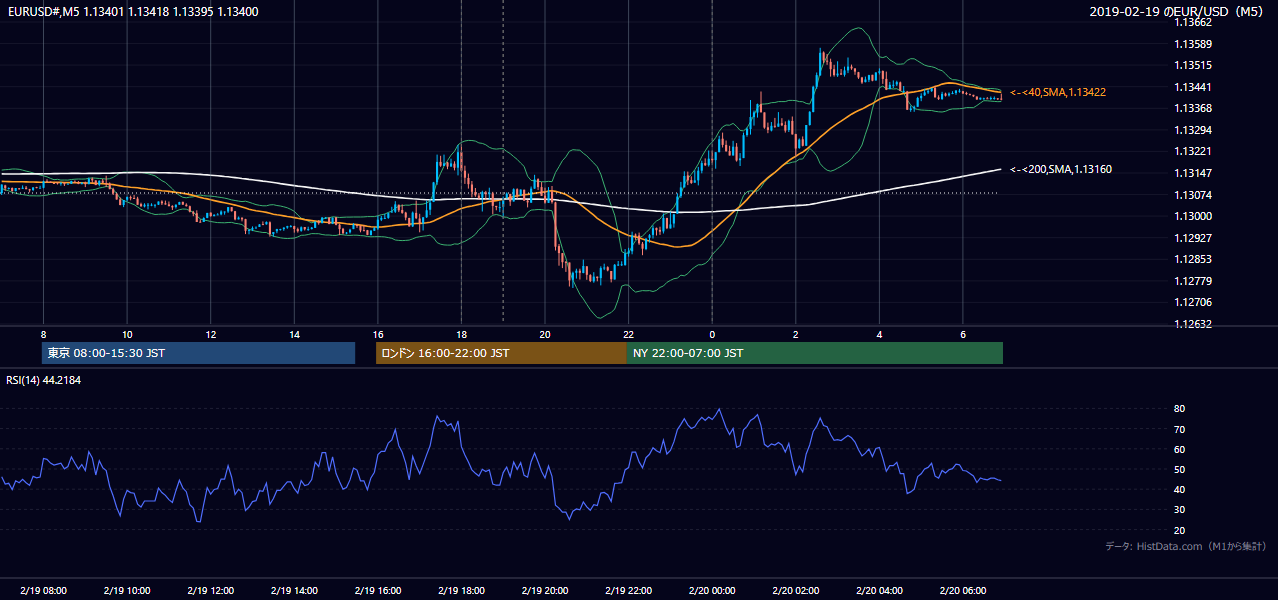Click price axis value 1.13589
1278x600 pixels.
1192,44
